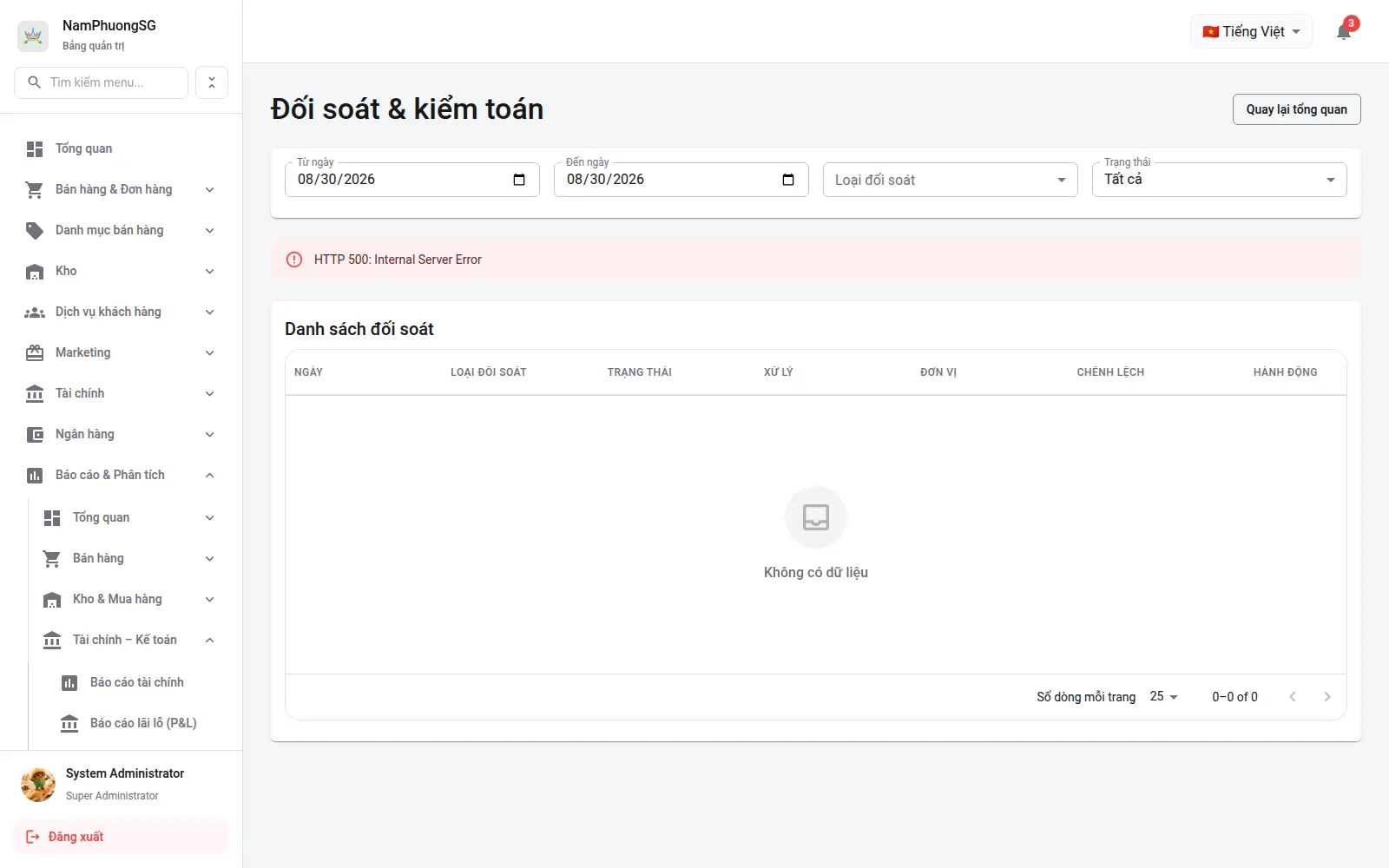Image resolution: width=1389 pixels, height=868 pixels.
Task: Go to next table page
Action: (1326, 697)
